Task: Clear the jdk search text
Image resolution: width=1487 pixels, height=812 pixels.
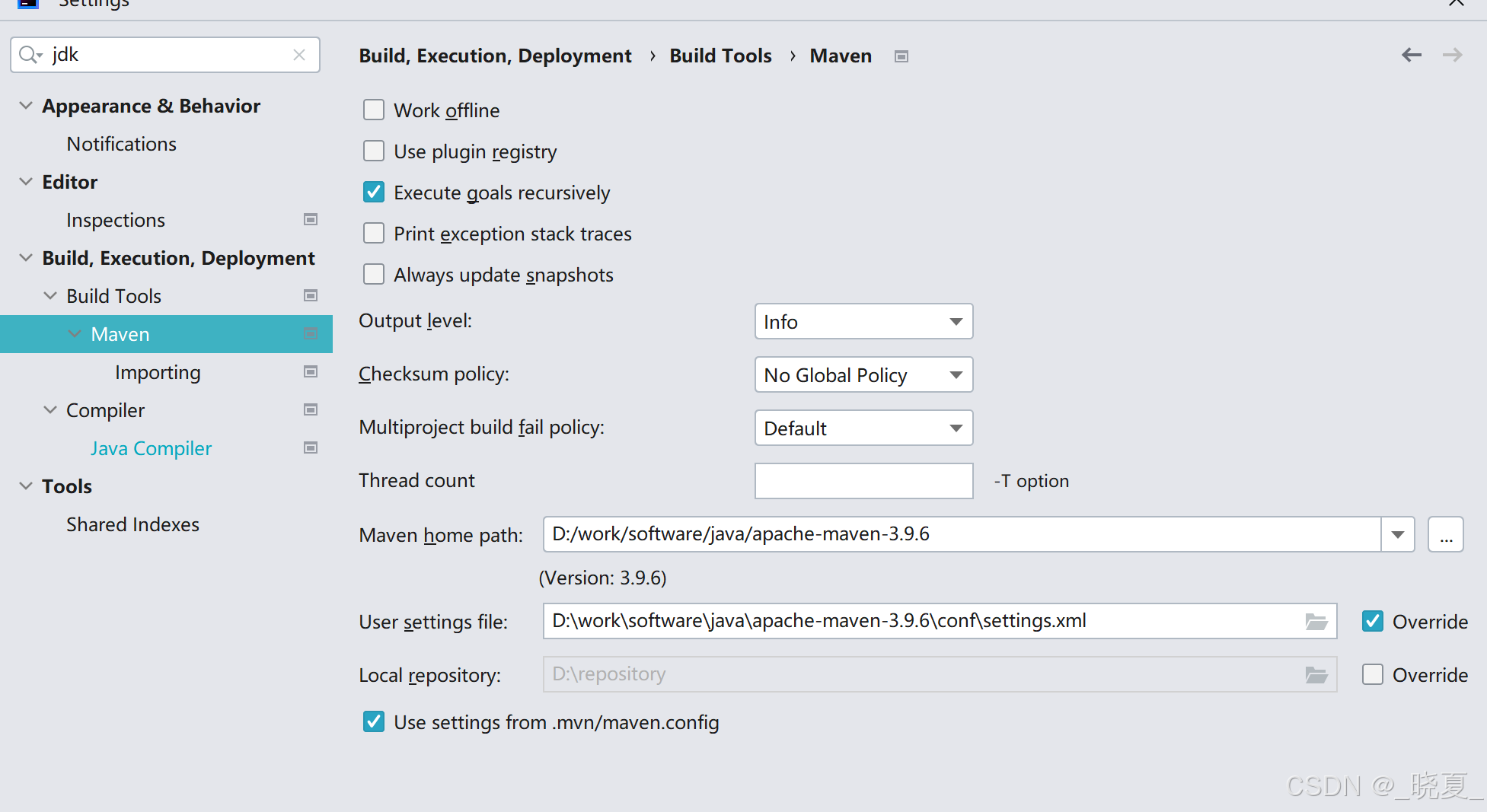Action: coord(299,55)
